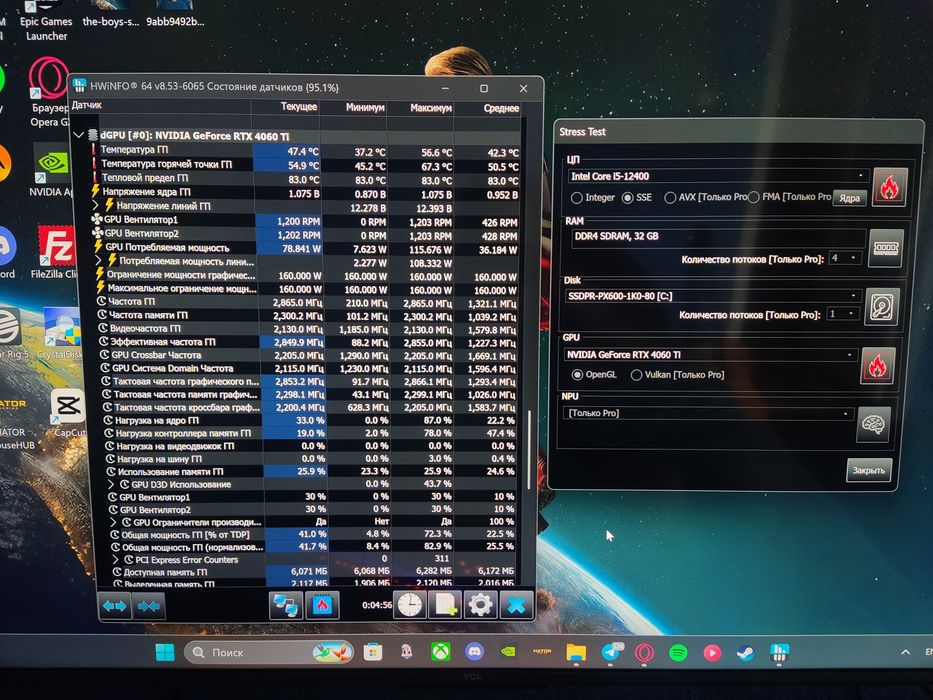The width and height of the screenshot is (933, 700).
Task: Click the Минимум column header
Action: 353,108
